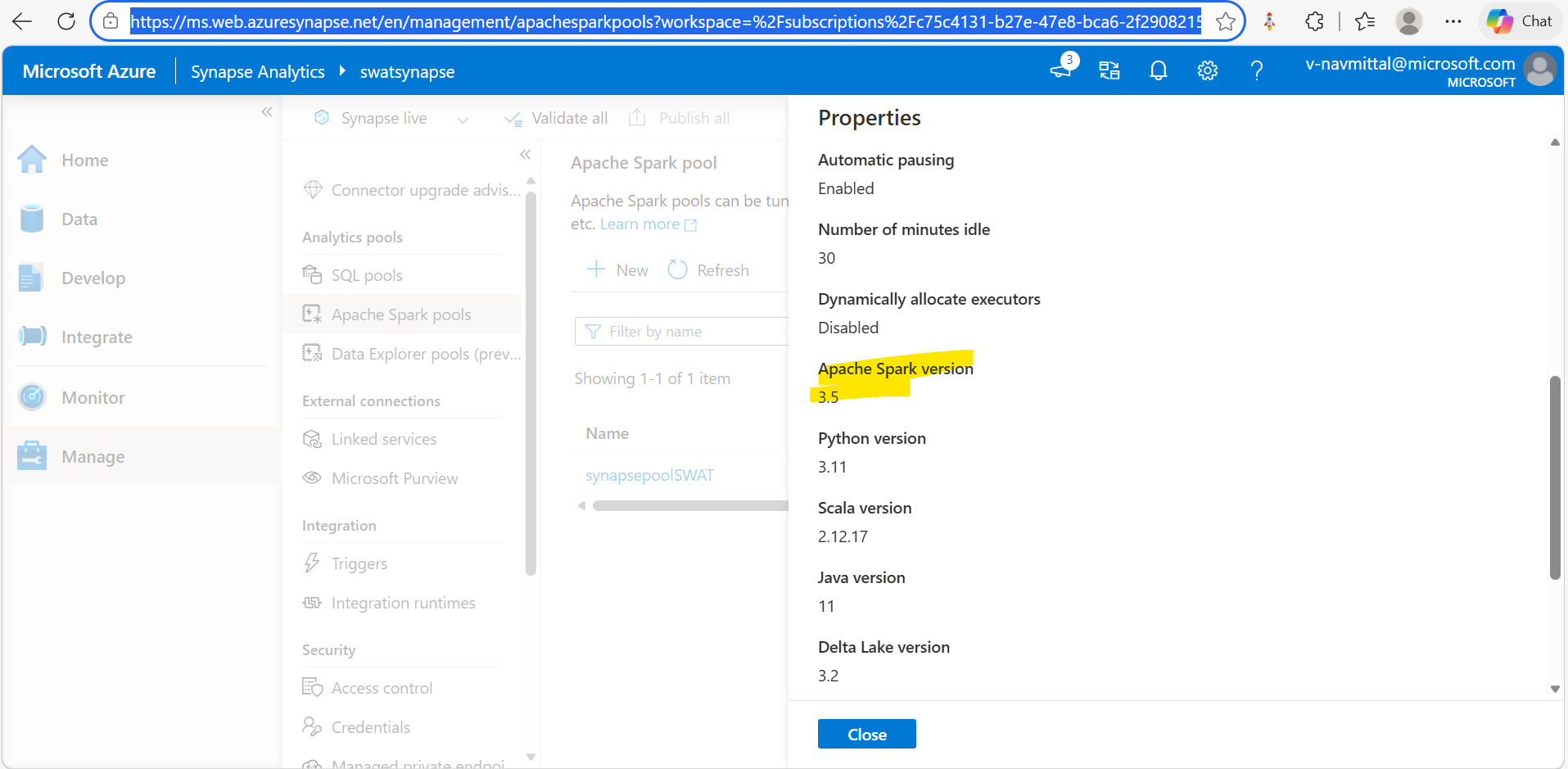Open the rocket extension icon

tap(1270, 21)
